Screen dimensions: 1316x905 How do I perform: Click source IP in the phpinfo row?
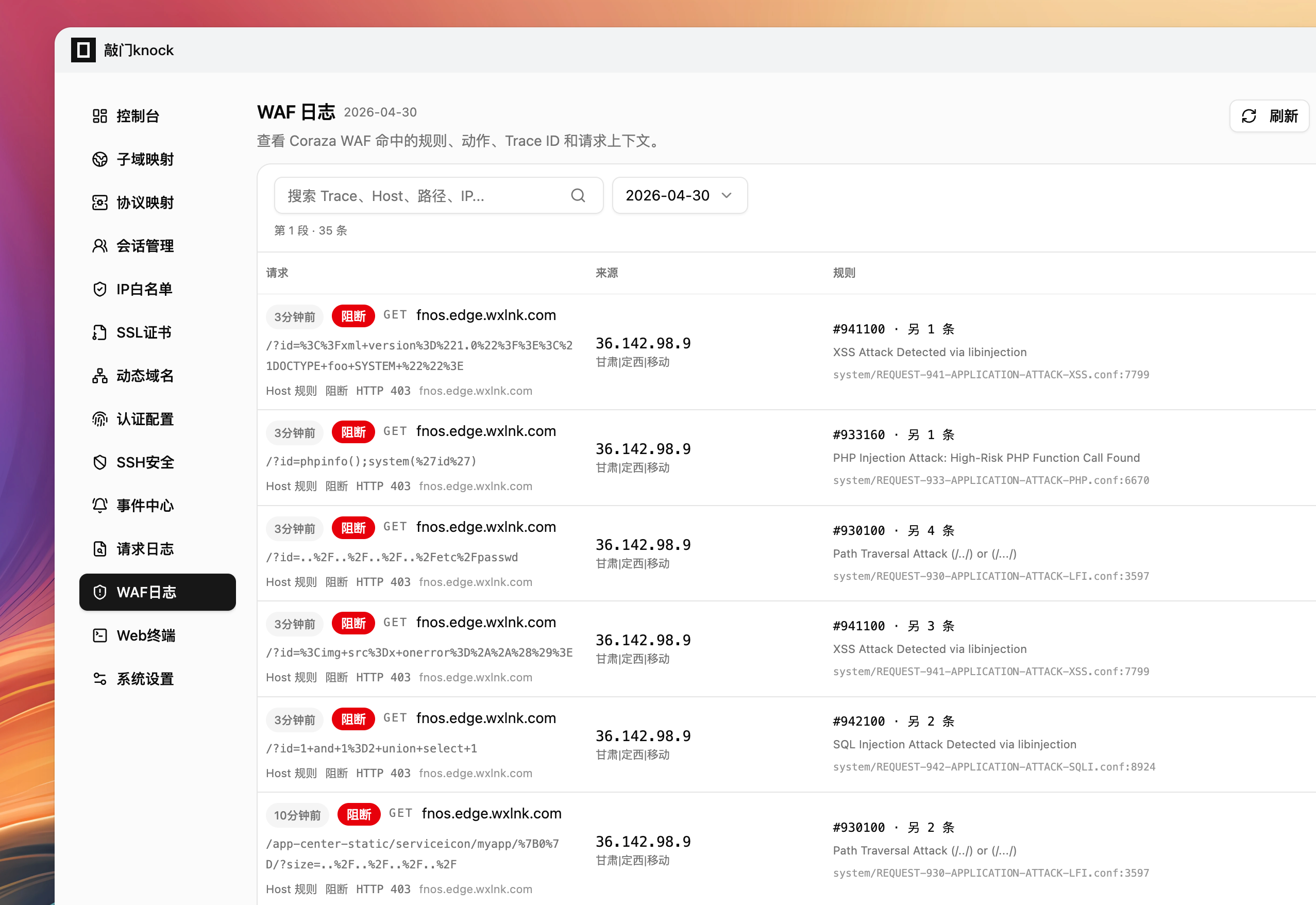(x=643, y=449)
